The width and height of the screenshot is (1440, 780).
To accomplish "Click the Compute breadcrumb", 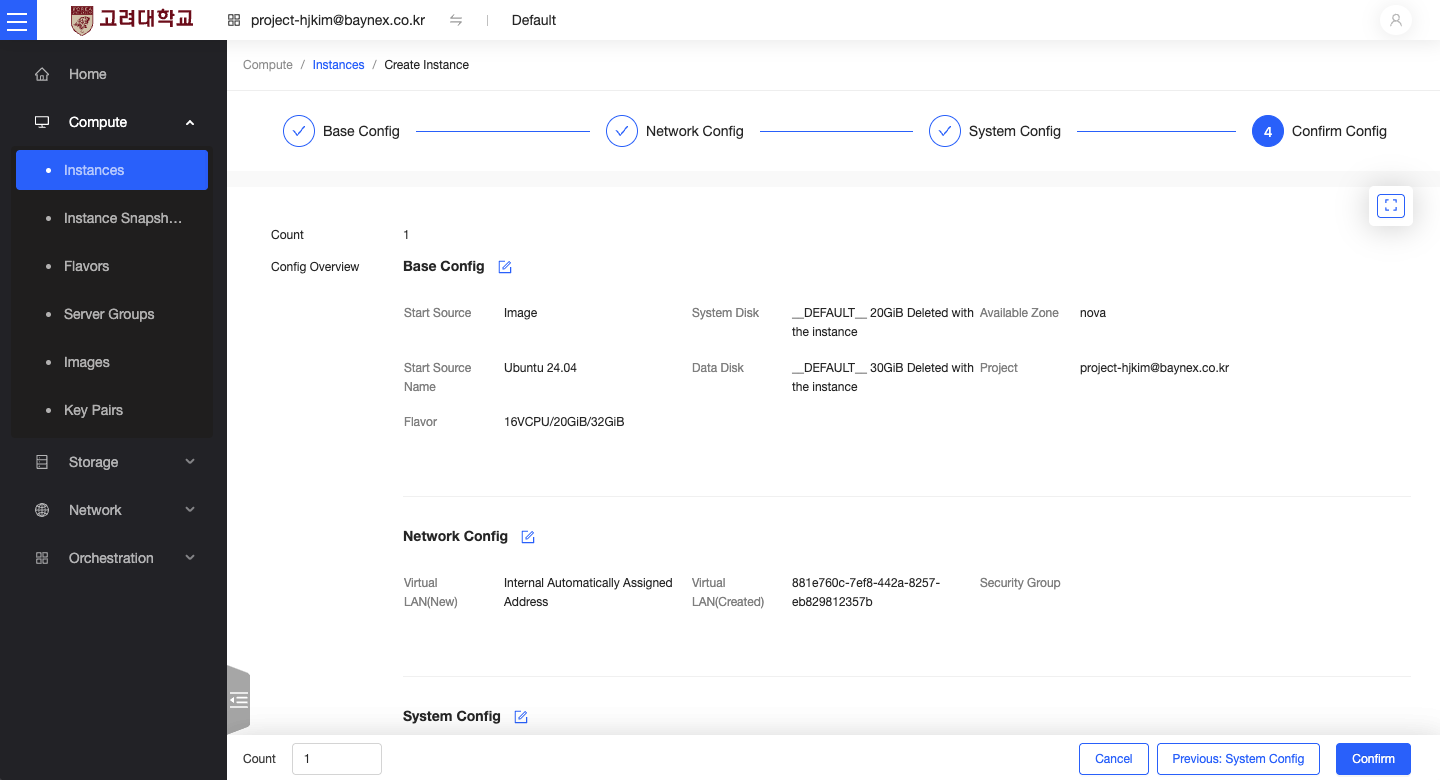I will (268, 65).
